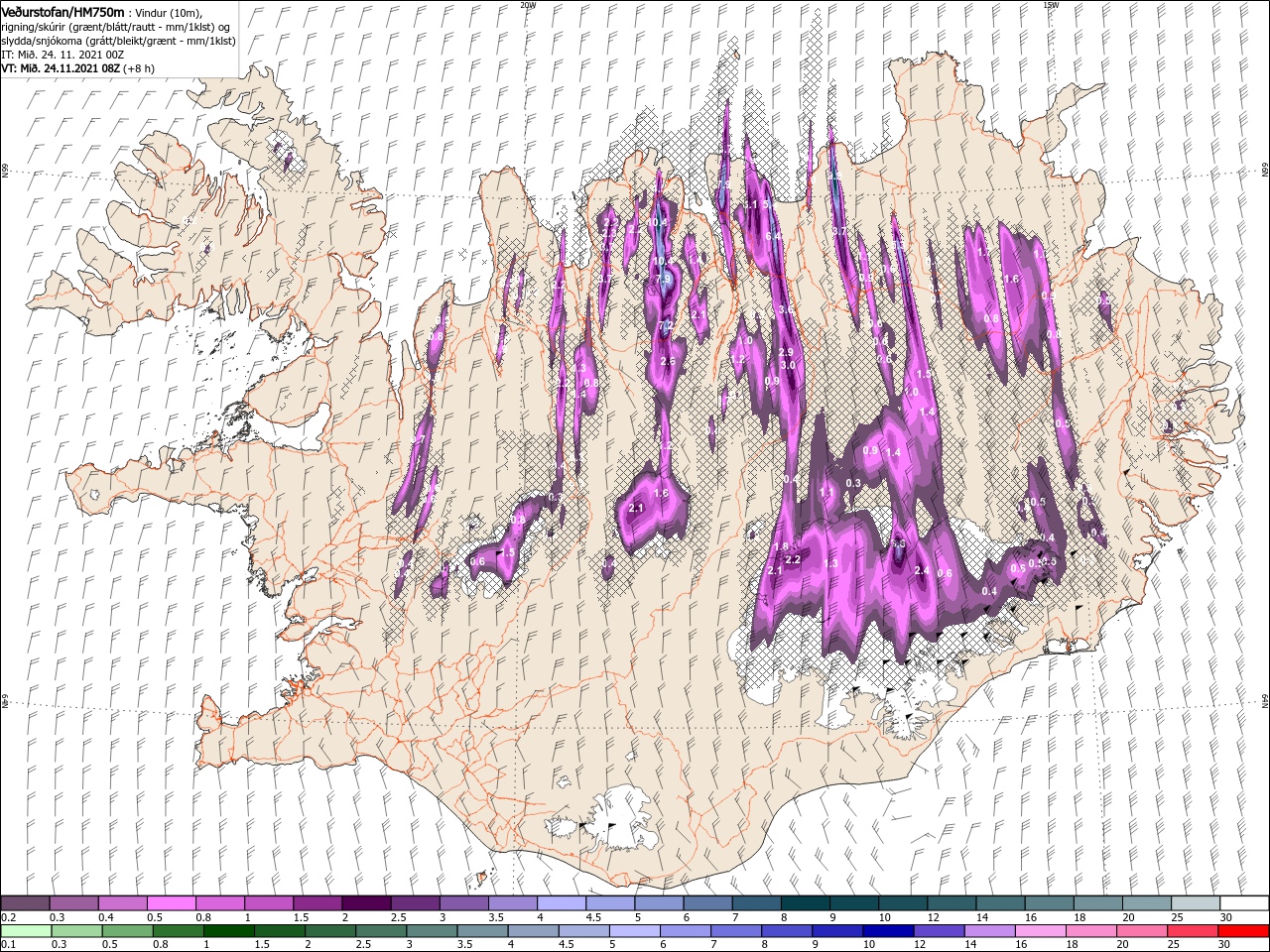
Task: Click lower legend swatch starting at 2.5
Action: click(380, 931)
